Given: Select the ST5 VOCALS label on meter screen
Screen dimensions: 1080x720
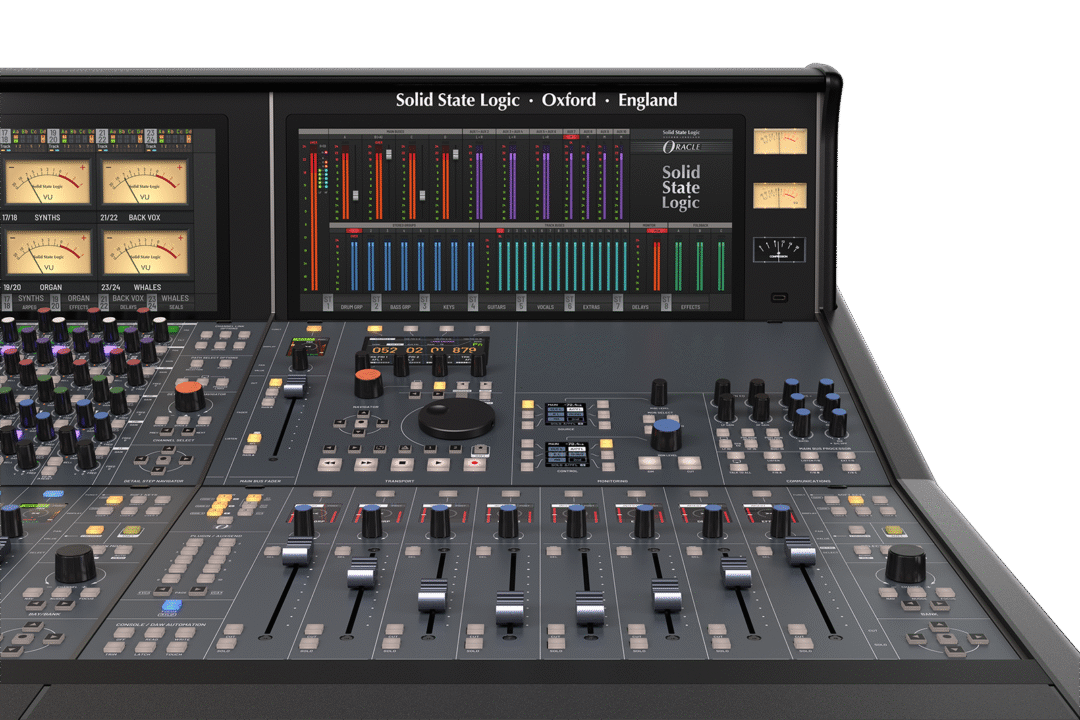Looking at the screenshot, I should point(538,303).
